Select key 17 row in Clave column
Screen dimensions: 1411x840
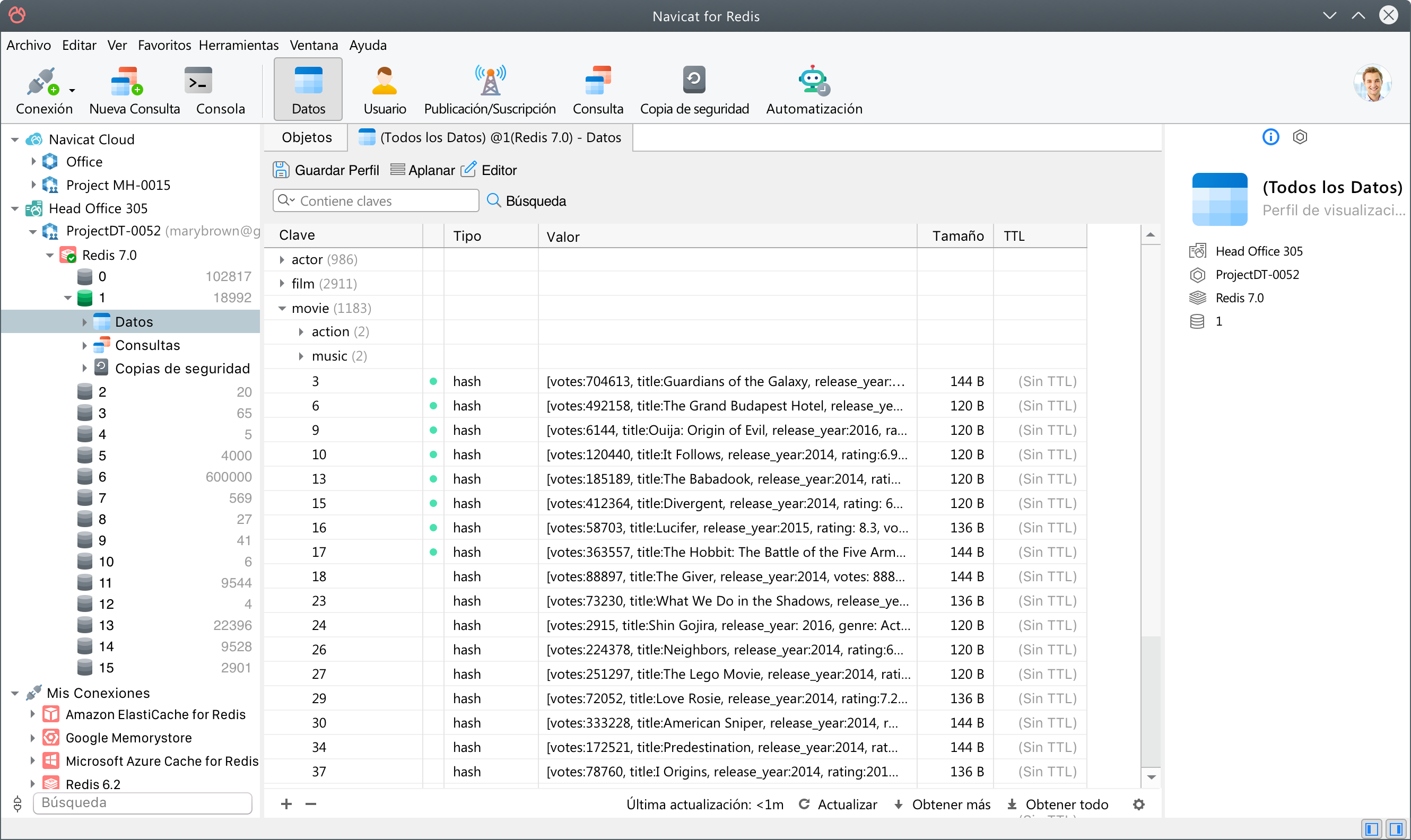coord(344,552)
